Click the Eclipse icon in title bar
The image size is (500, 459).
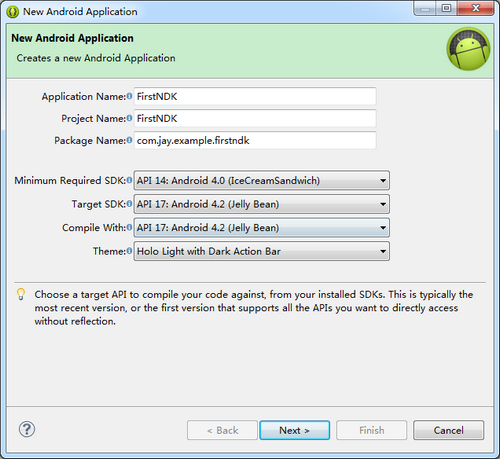pos(12,12)
